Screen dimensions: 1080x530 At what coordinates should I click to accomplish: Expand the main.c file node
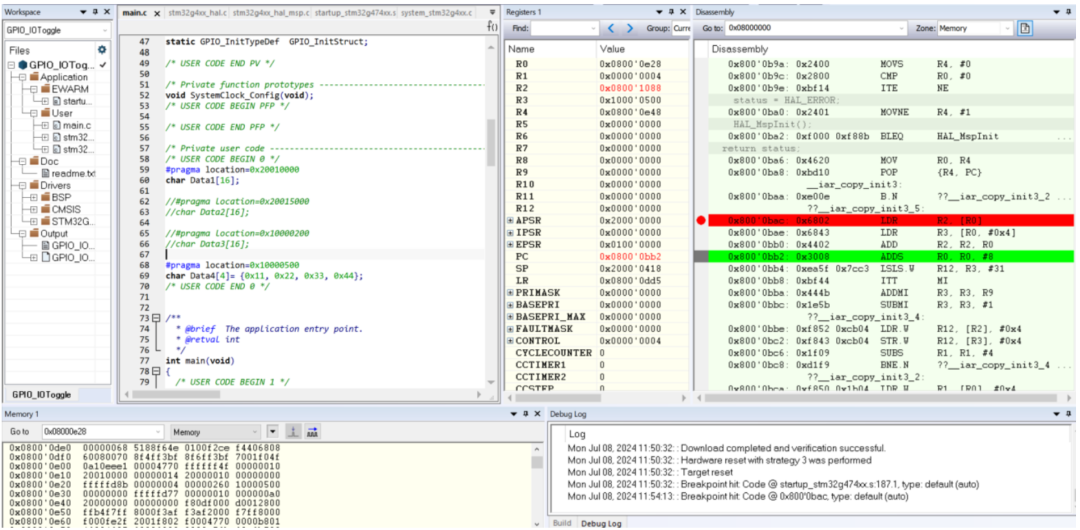click(x=45, y=125)
